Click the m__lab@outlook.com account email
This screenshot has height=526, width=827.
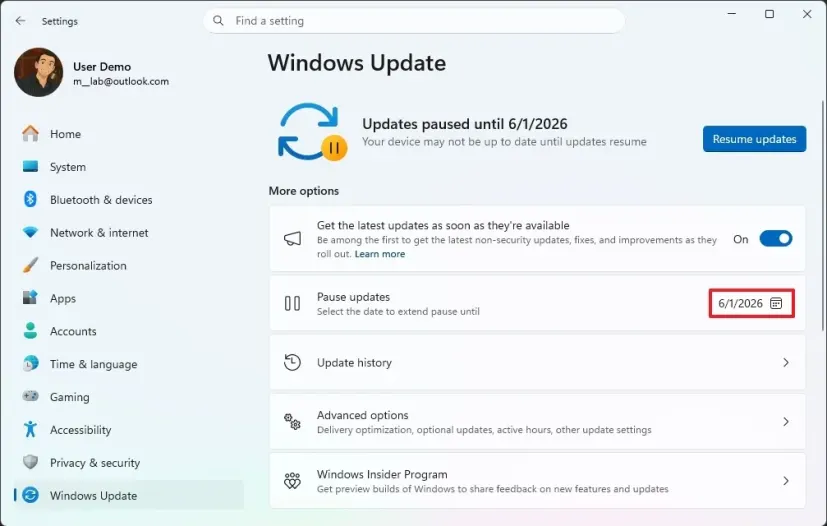click(121, 81)
